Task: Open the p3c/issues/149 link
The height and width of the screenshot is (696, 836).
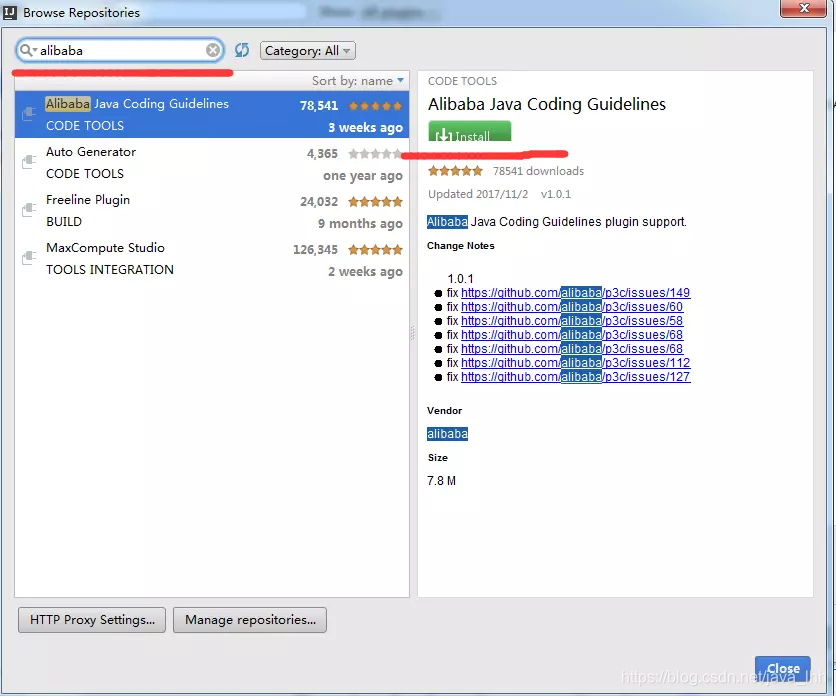Action: [x=575, y=293]
